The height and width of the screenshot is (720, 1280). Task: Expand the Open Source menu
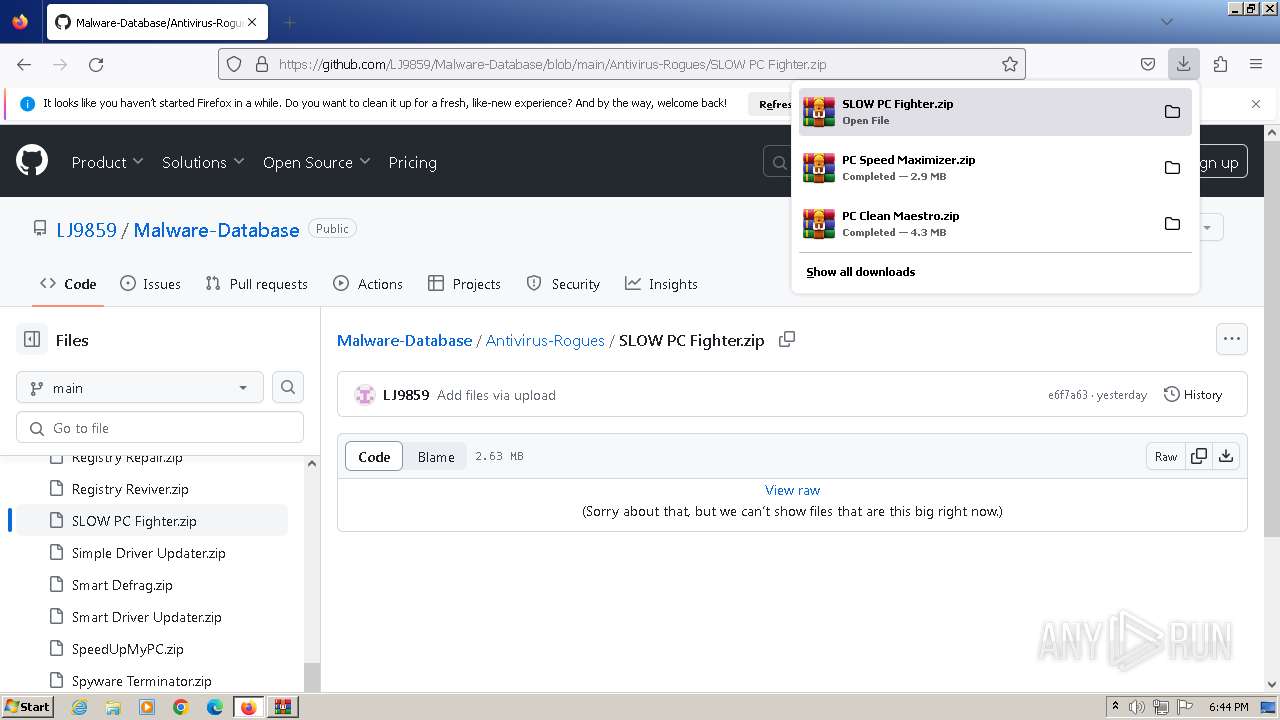coord(316,162)
